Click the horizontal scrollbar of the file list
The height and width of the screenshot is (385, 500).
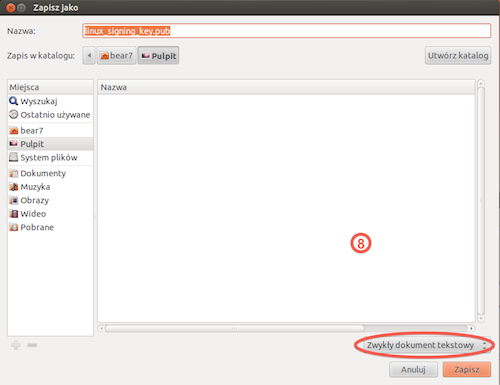(x=235, y=328)
